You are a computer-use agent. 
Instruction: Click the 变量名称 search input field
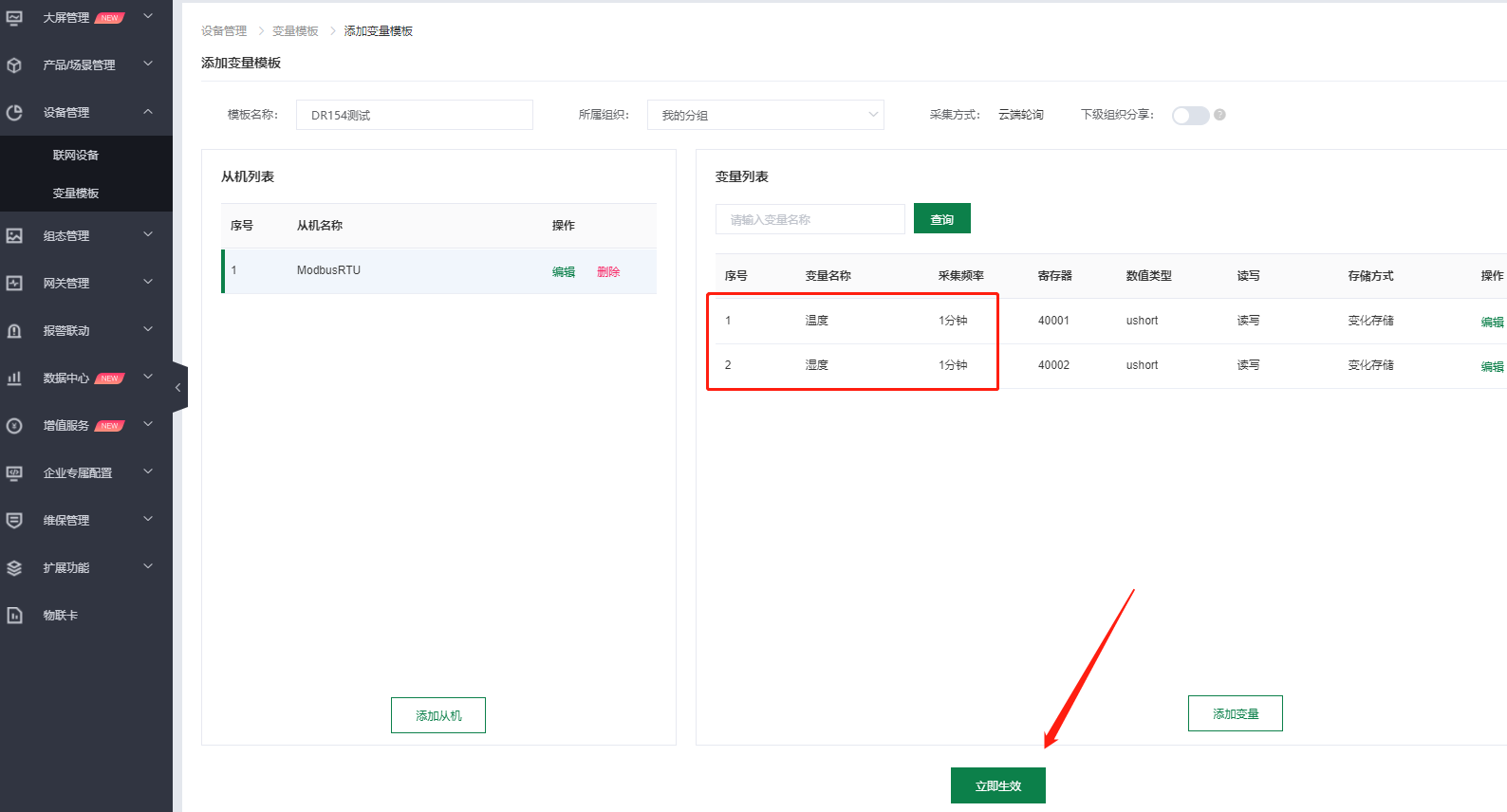point(809,219)
